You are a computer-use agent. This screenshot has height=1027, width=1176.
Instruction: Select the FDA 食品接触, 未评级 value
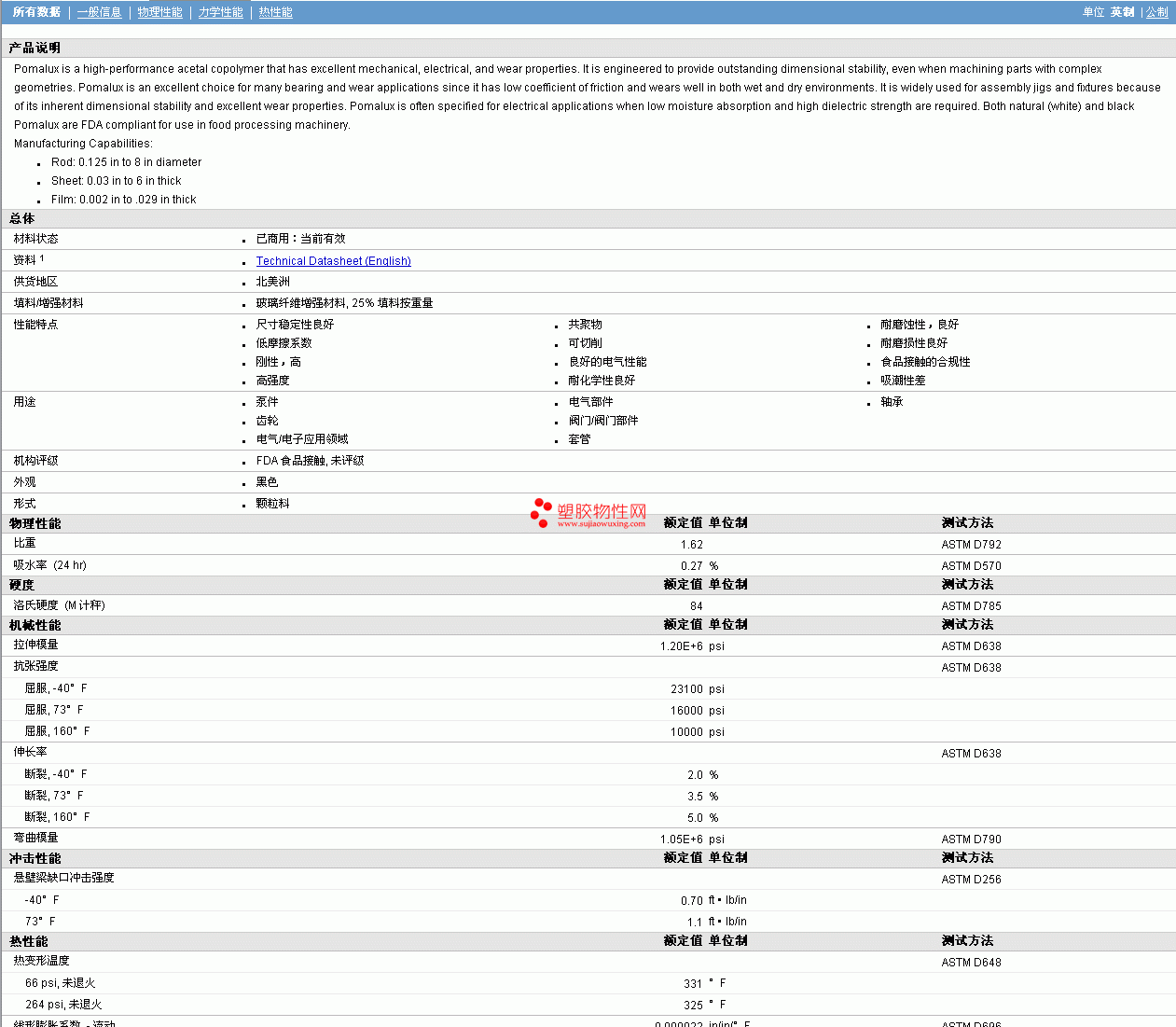pyautogui.click(x=311, y=461)
